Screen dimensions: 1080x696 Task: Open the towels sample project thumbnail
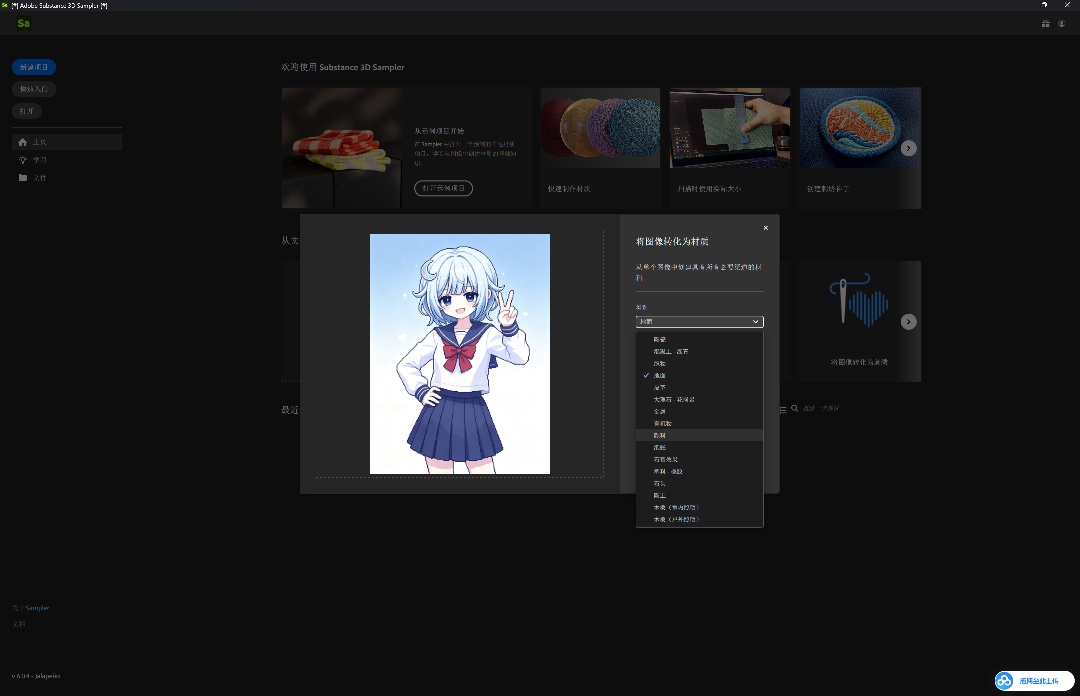click(342, 147)
